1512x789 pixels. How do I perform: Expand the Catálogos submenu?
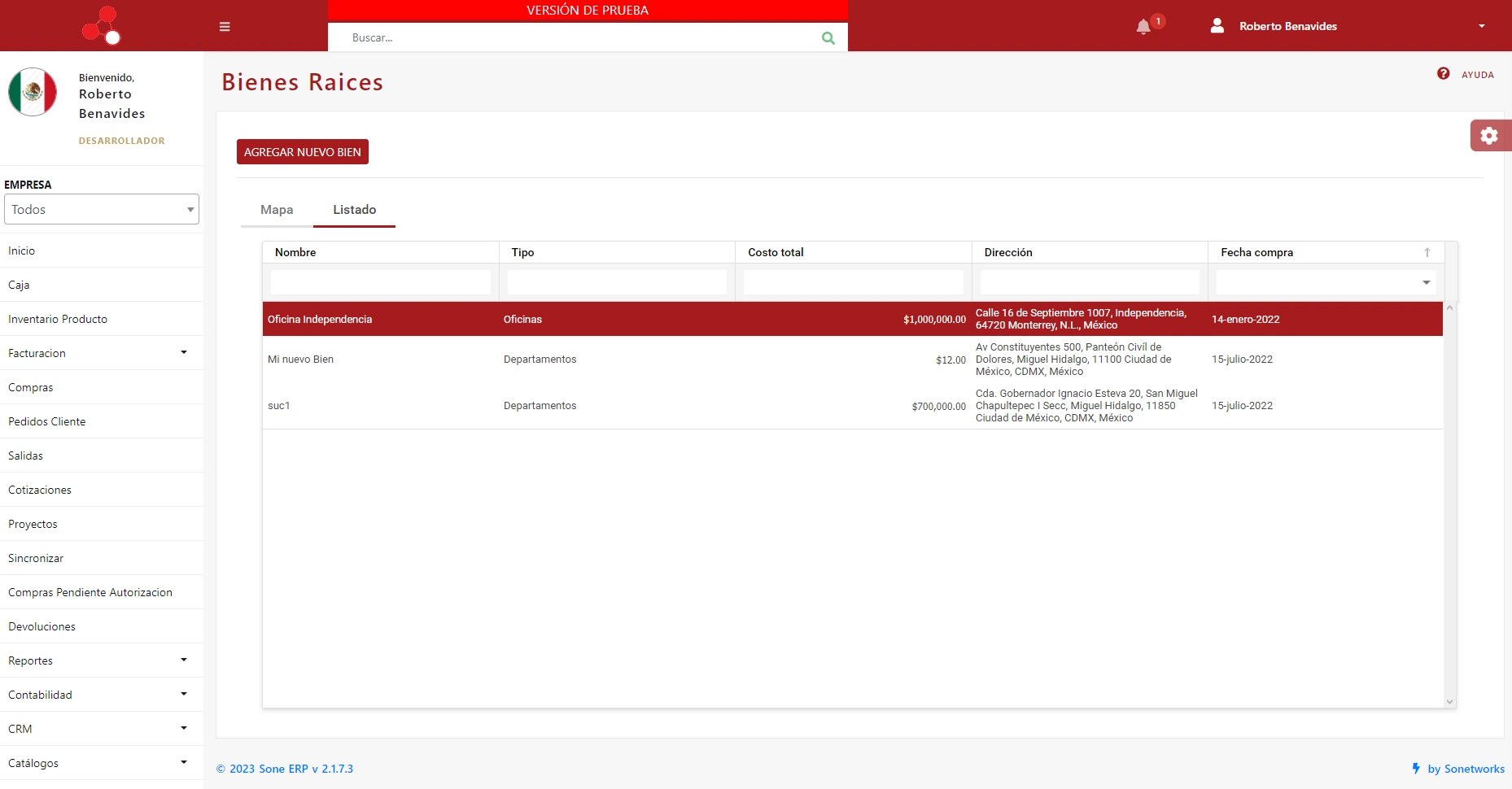[x=184, y=763]
